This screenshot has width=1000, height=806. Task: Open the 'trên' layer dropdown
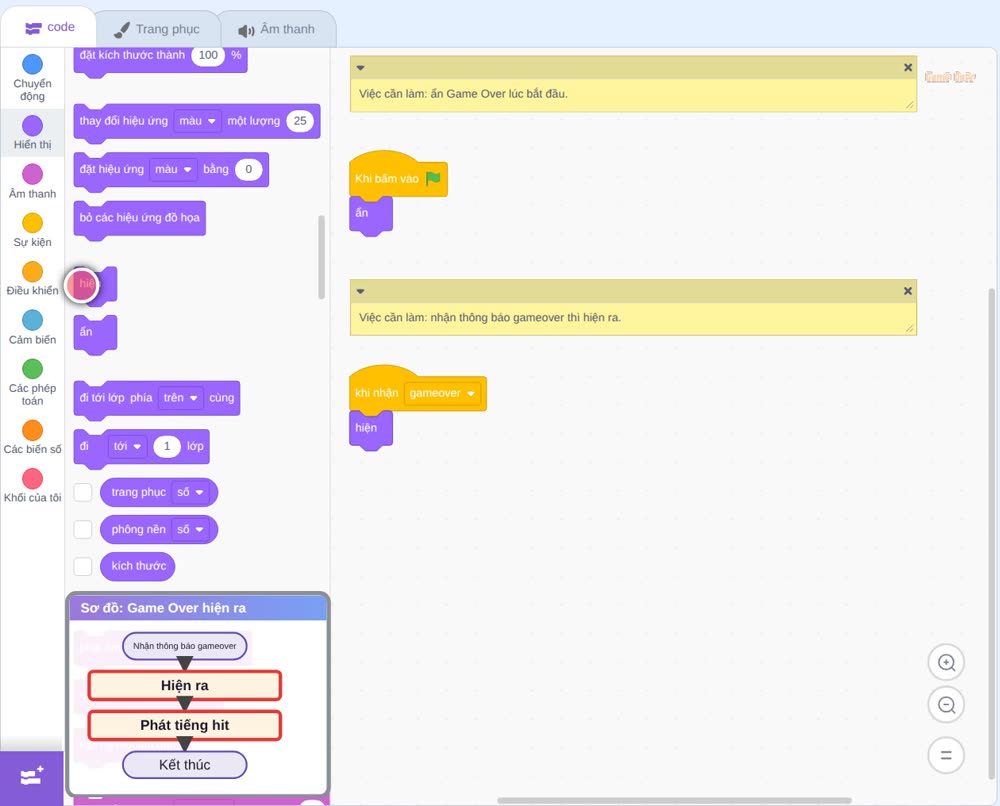(x=180, y=398)
